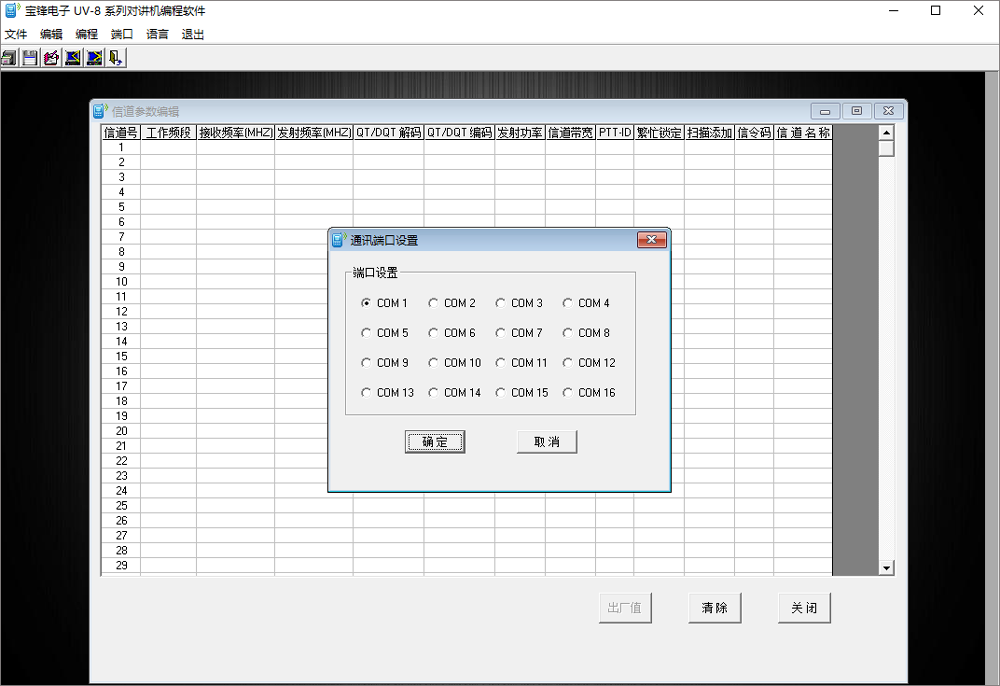Click scroll down arrow of channel table

886,567
